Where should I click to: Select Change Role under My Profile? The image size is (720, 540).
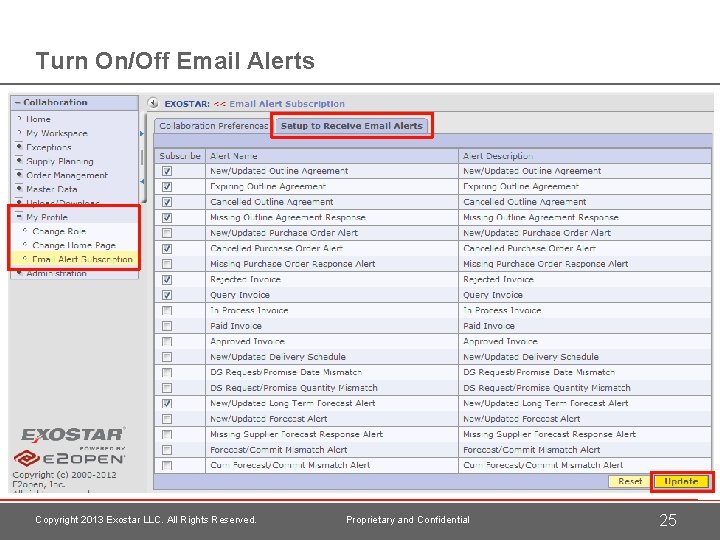coord(59,231)
